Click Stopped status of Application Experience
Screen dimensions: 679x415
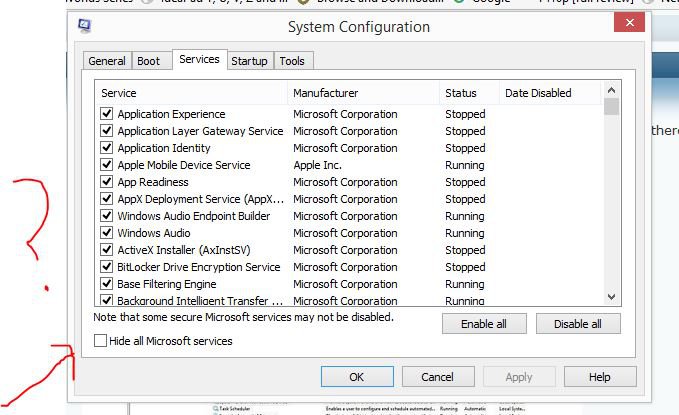pyautogui.click(x=465, y=114)
